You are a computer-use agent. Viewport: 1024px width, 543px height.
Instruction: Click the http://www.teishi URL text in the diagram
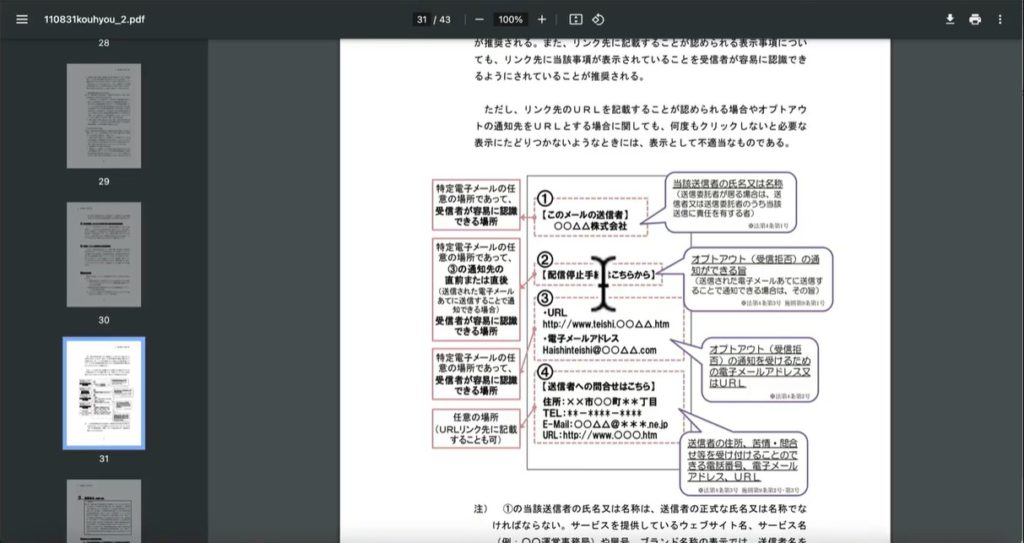(607, 324)
